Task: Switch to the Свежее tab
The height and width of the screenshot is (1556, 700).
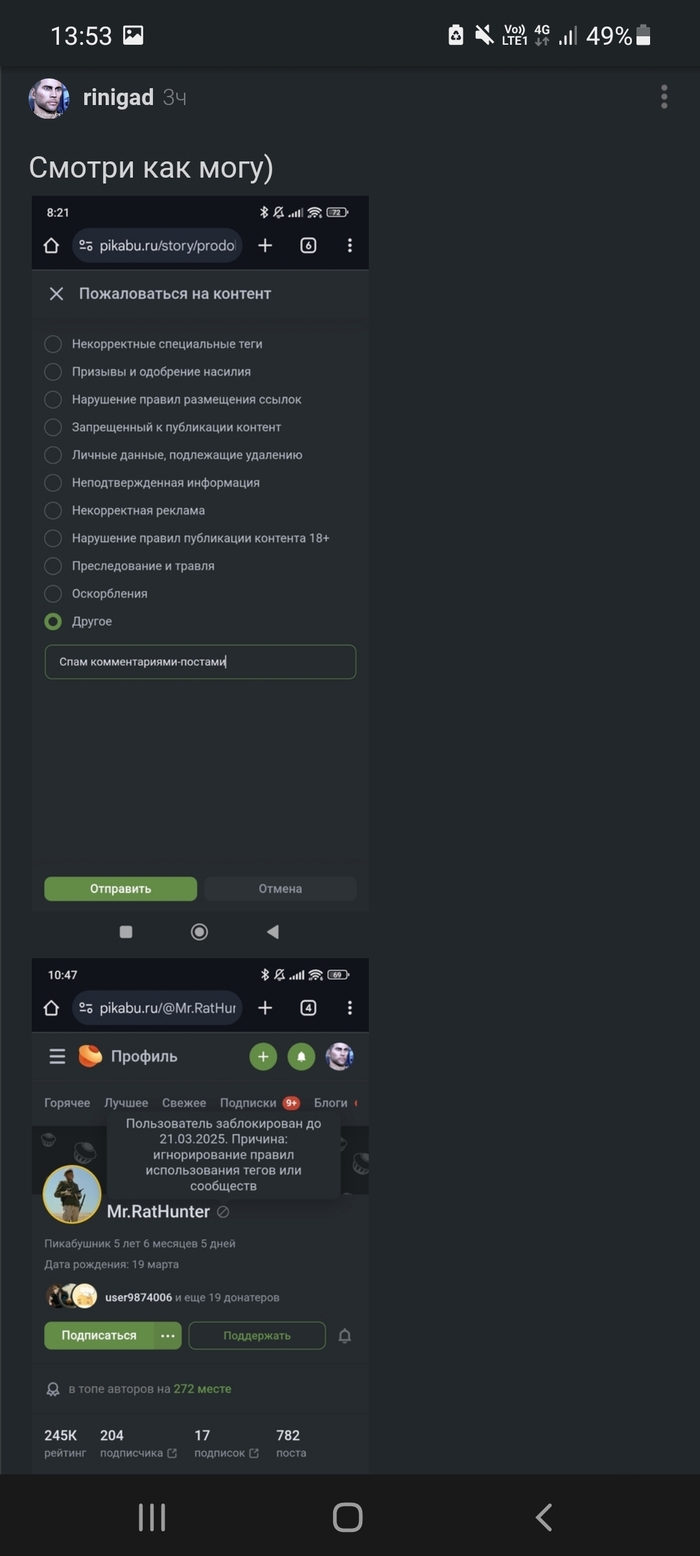Action: (x=184, y=1103)
